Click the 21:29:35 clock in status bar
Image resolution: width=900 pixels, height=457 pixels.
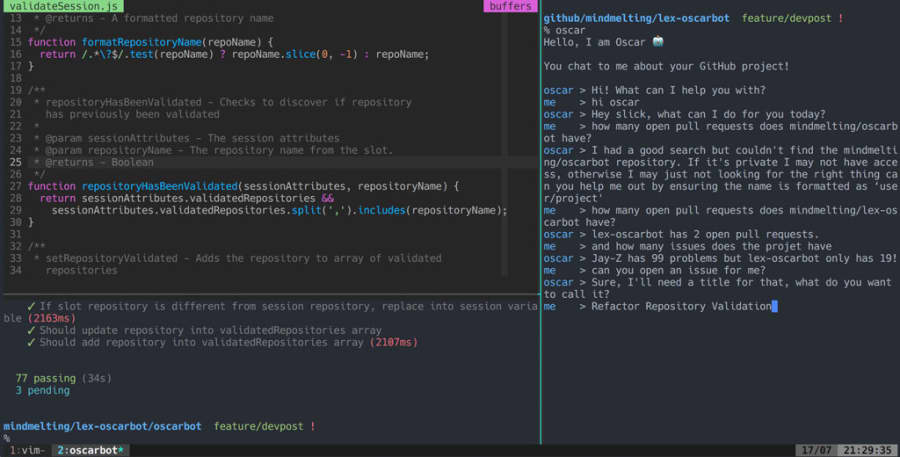click(x=866, y=450)
